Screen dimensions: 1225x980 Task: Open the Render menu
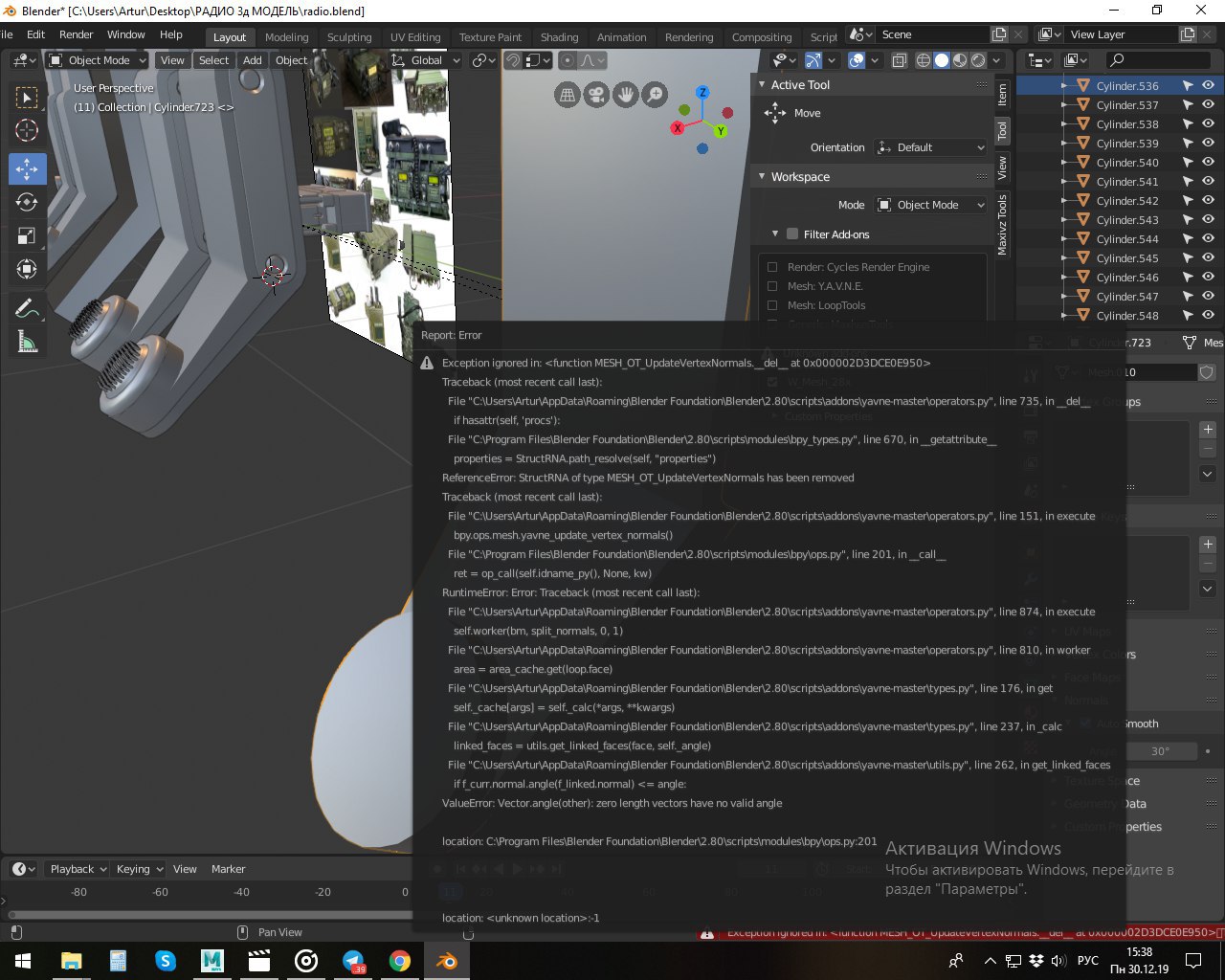[x=77, y=34]
